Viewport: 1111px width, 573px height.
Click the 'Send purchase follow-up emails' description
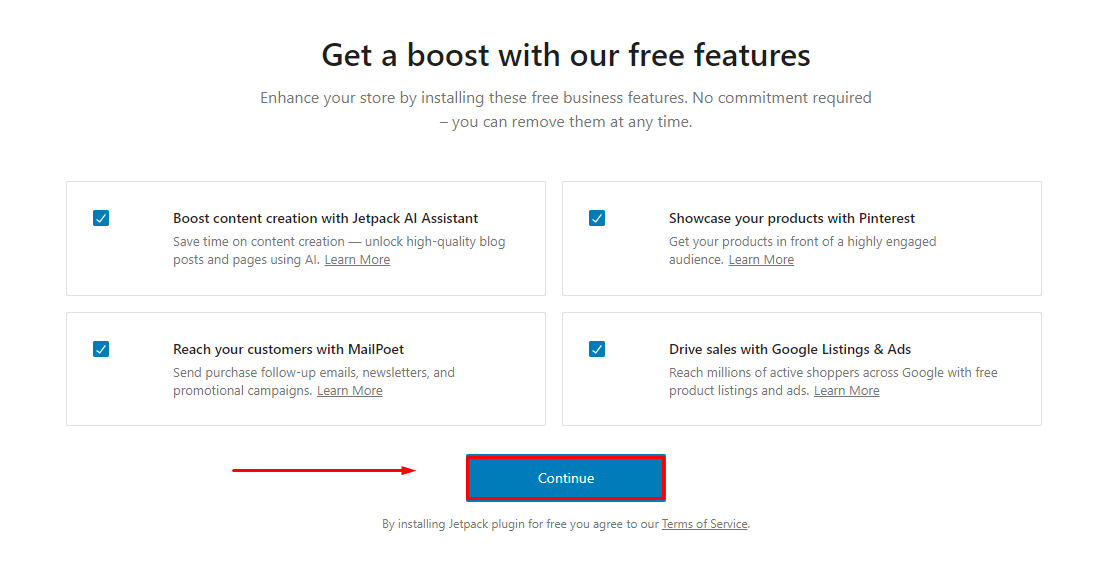tap(313, 373)
